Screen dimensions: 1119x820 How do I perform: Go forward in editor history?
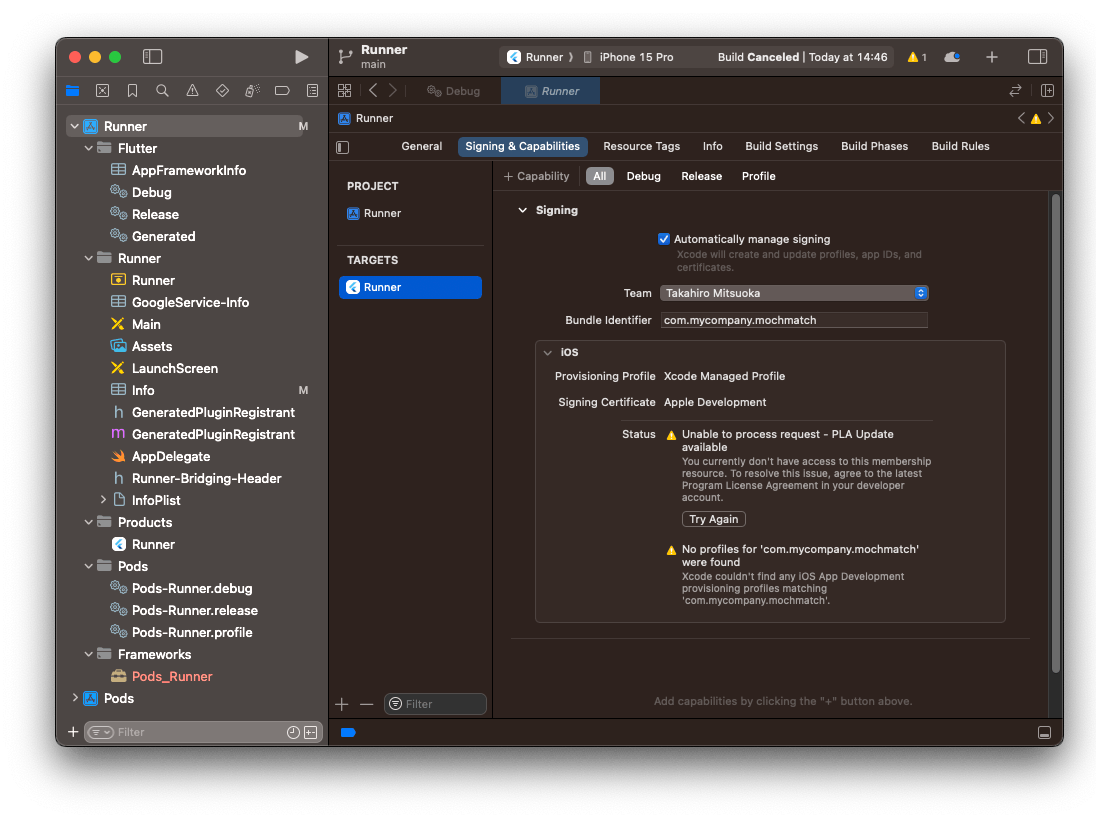(393, 91)
